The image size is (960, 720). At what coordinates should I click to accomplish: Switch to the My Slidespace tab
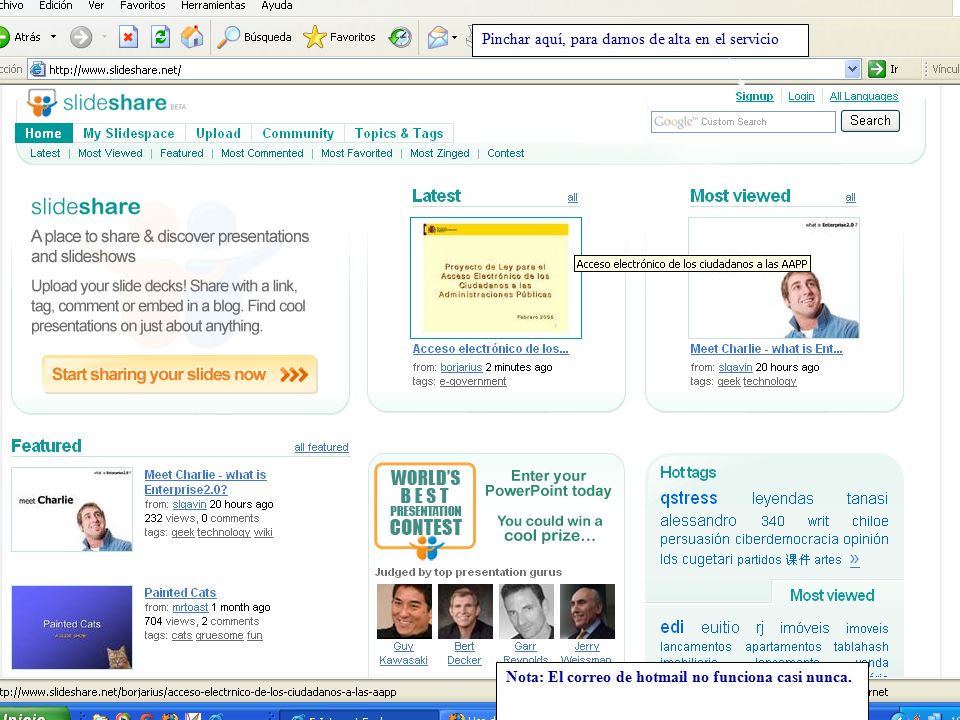pyautogui.click(x=129, y=133)
